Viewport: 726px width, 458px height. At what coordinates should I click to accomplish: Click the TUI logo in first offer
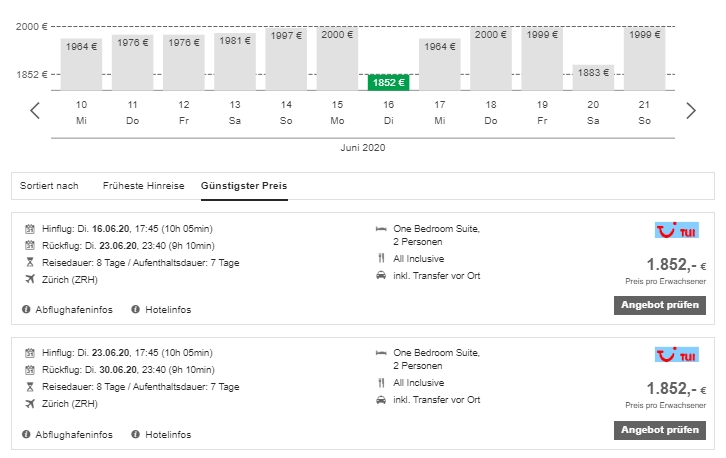[x=676, y=232]
